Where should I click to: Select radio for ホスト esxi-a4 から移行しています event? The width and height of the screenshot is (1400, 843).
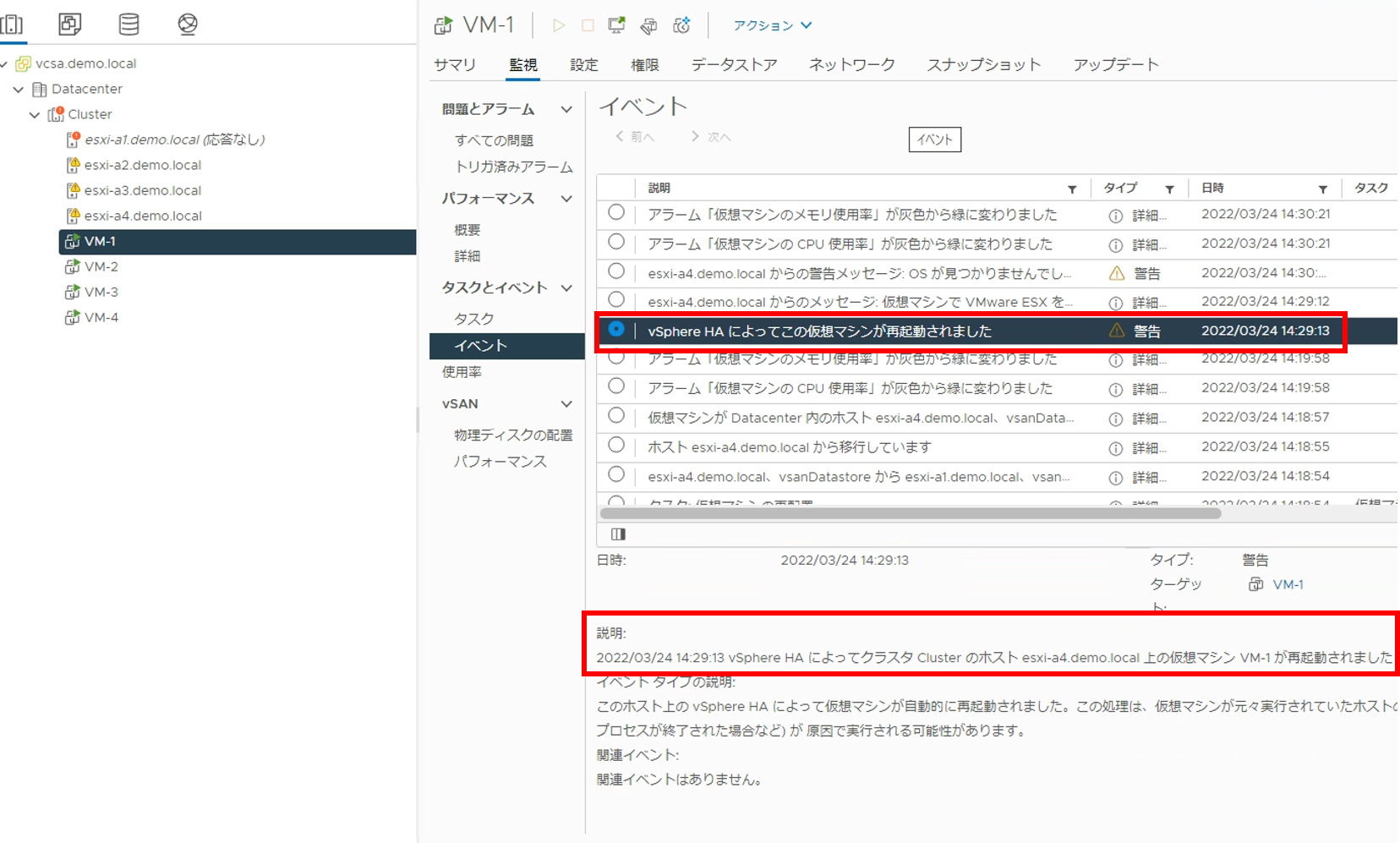tap(616, 445)
